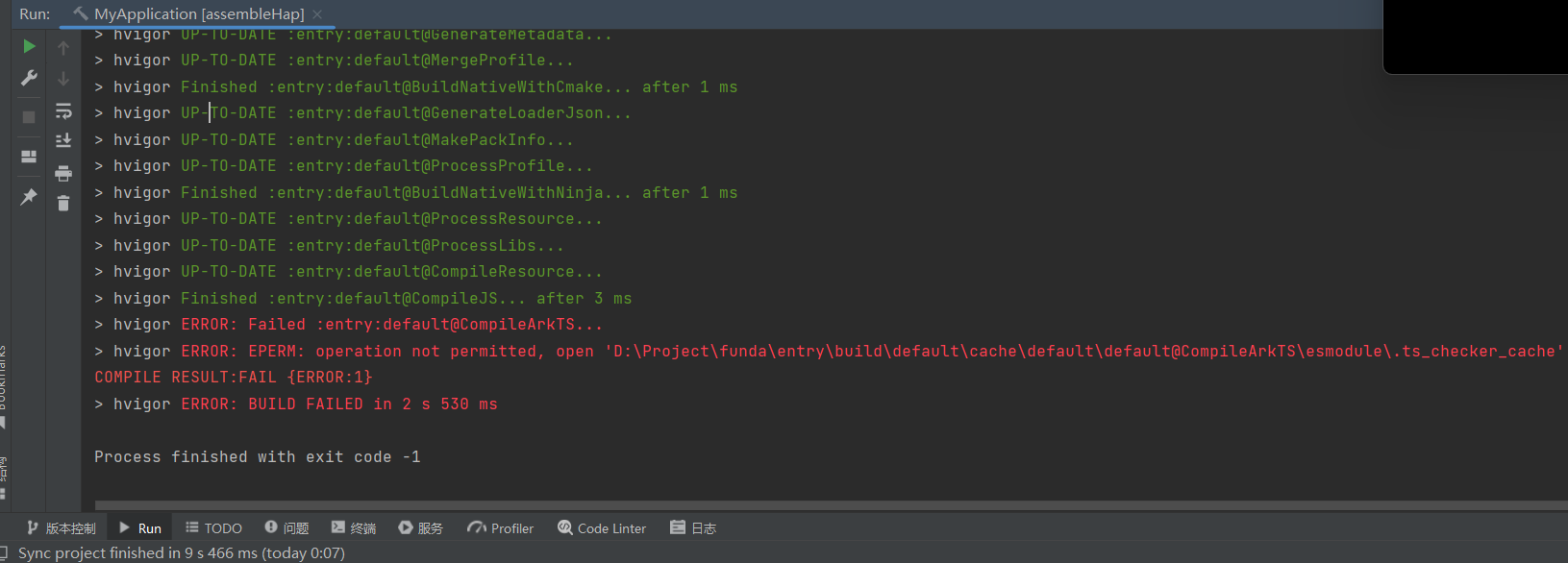Open the 终端 terminal panel
This screenshot has height=563, width=1568.
354,528
